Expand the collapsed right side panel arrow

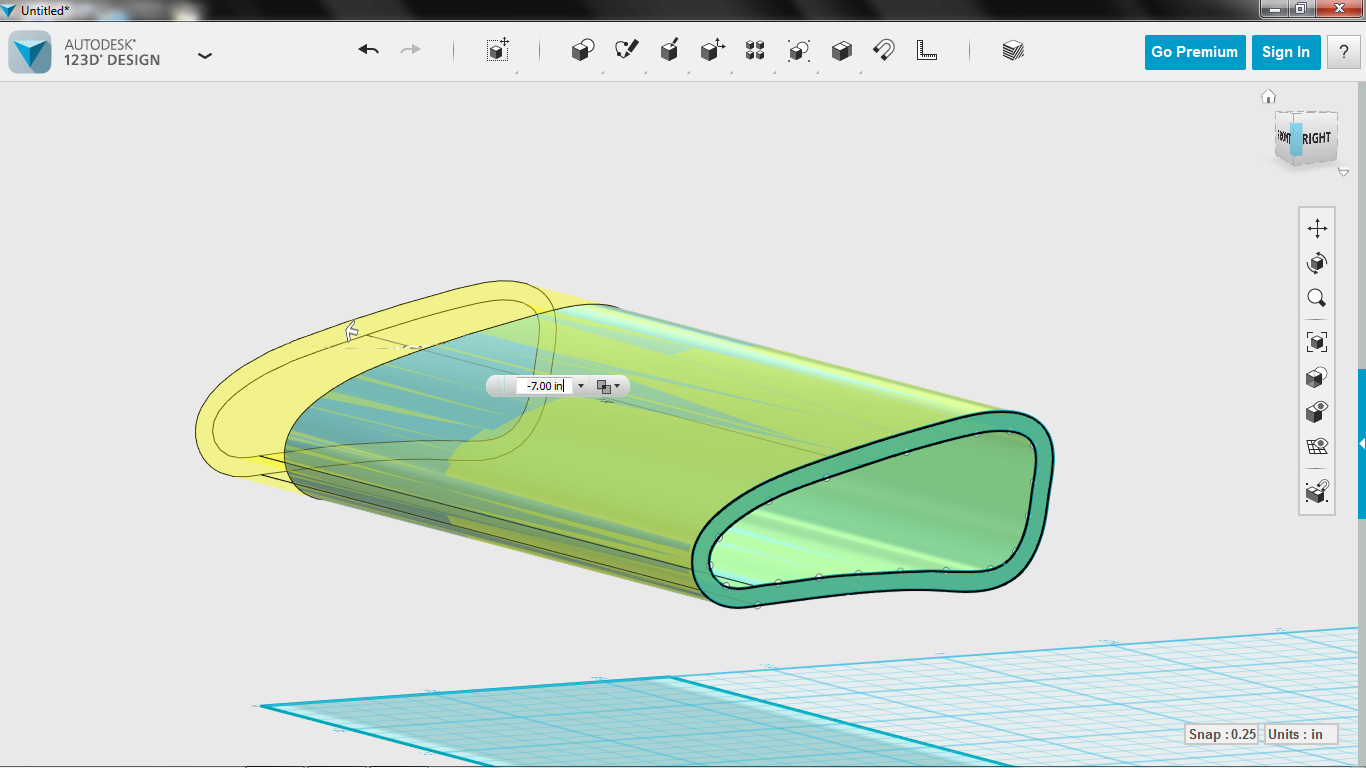1361,443
